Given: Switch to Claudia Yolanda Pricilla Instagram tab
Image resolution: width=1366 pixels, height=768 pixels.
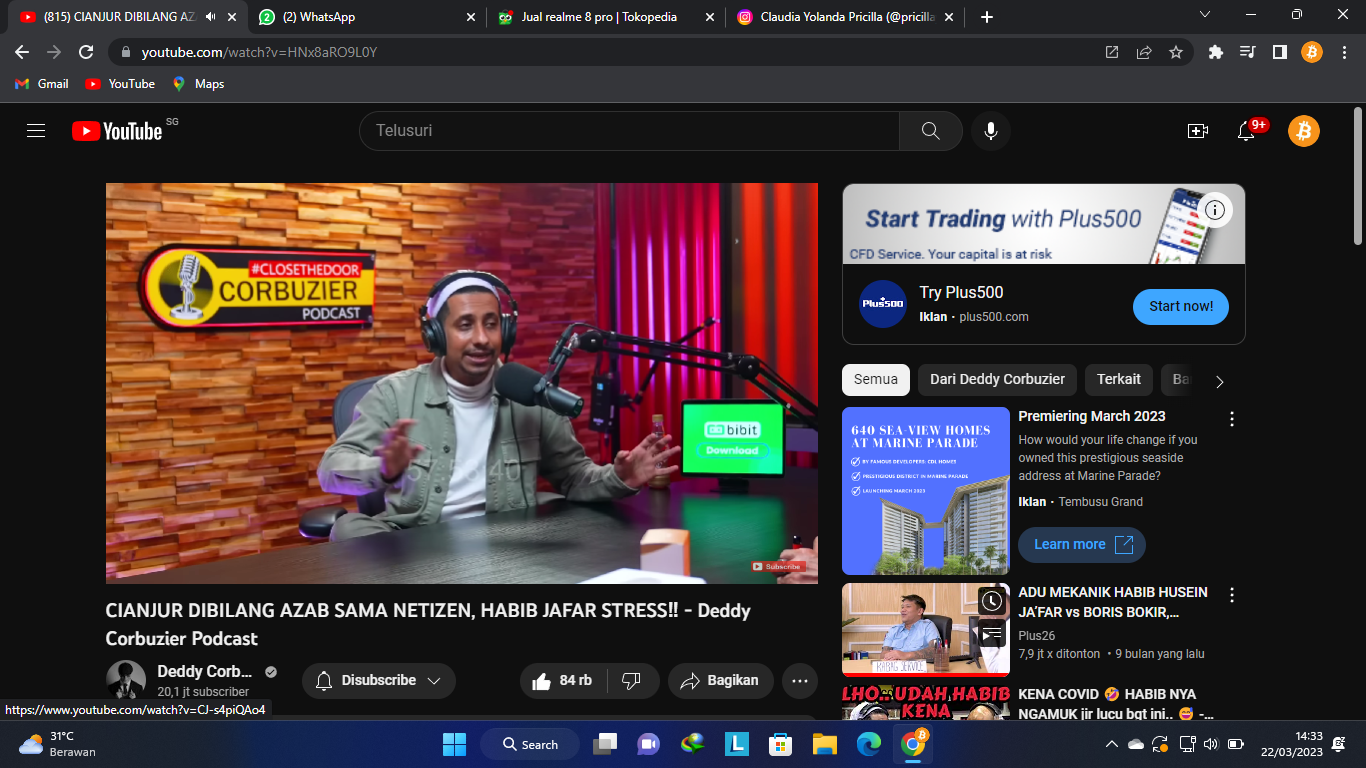Looking at the screenshot, I should tap(847, 17).
